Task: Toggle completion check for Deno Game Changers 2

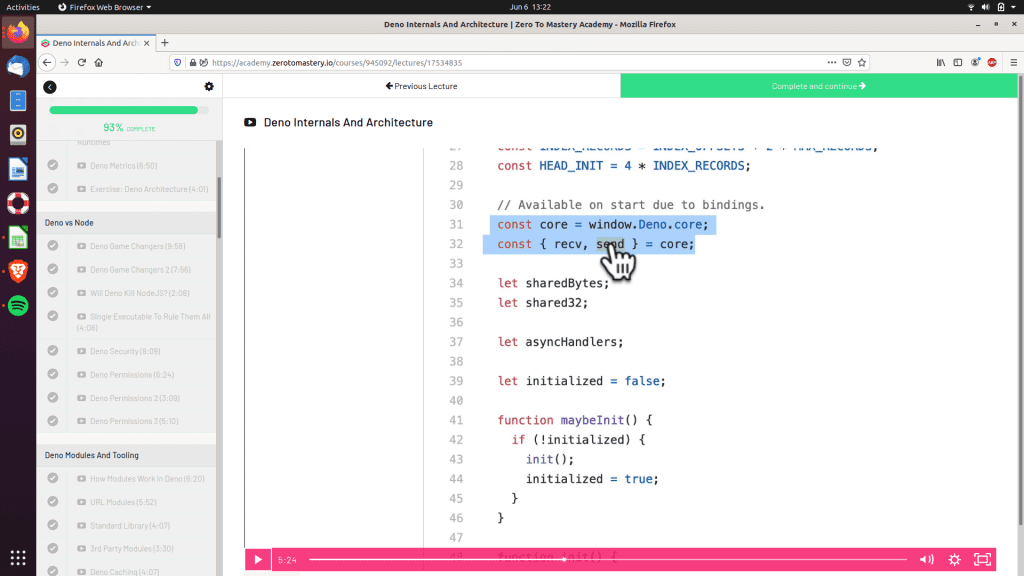Action: [x=53, y=269]
